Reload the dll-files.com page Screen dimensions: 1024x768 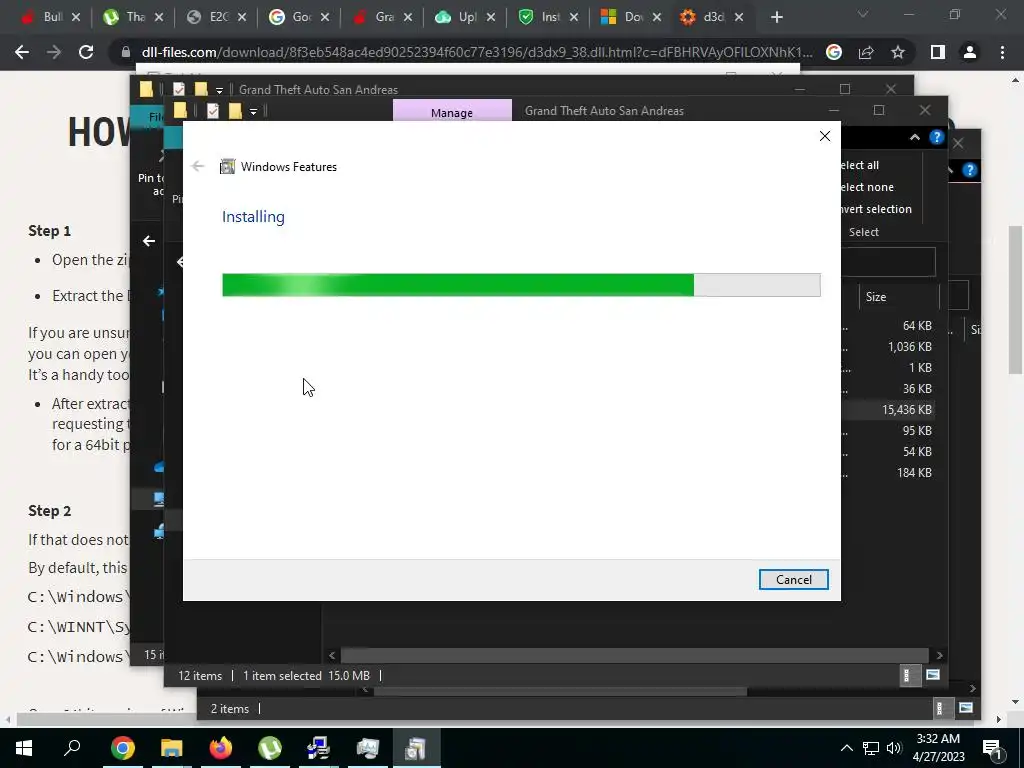tap(86, 52)
